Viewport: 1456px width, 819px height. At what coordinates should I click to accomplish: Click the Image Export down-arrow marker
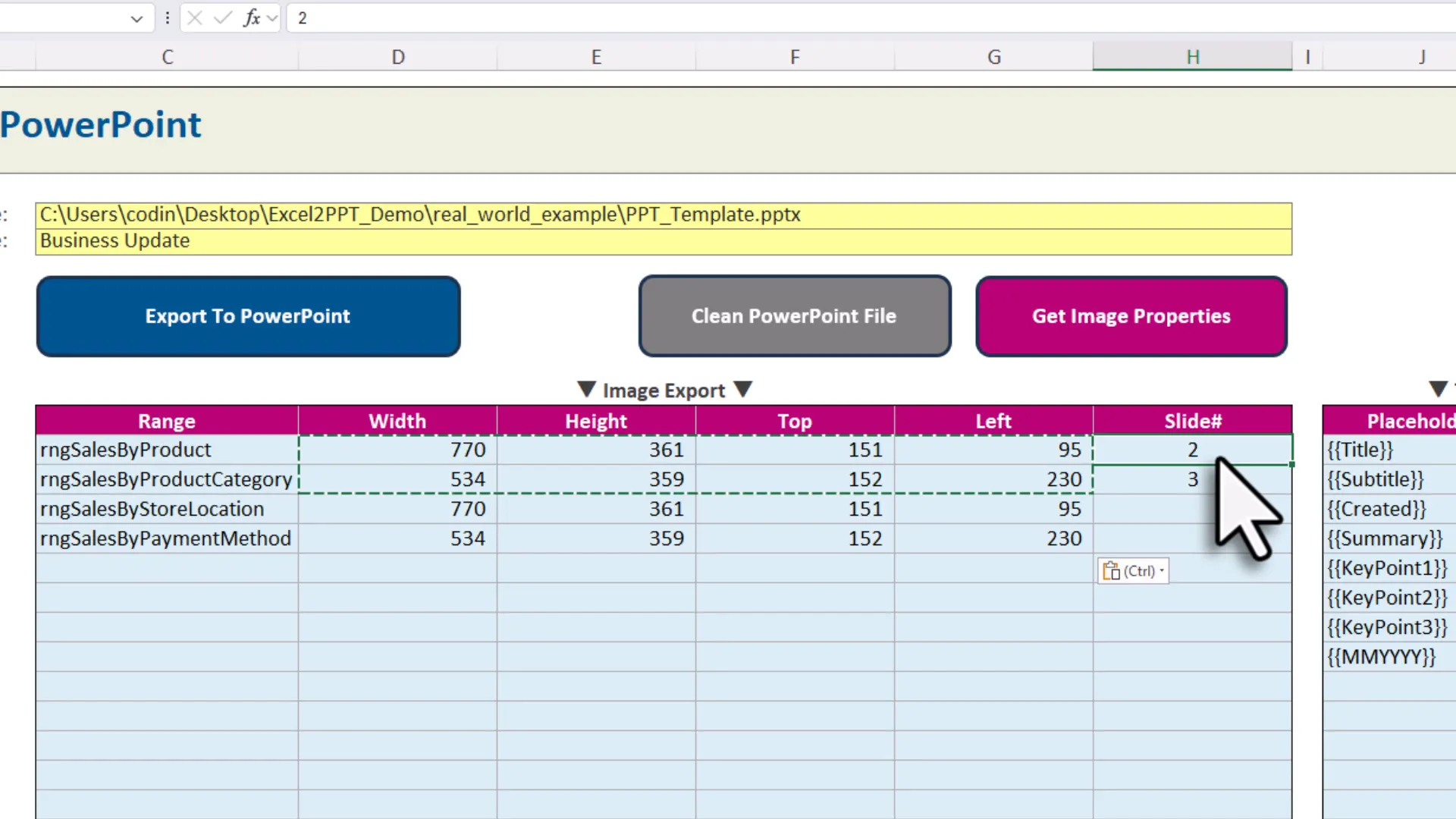(744, 389)
